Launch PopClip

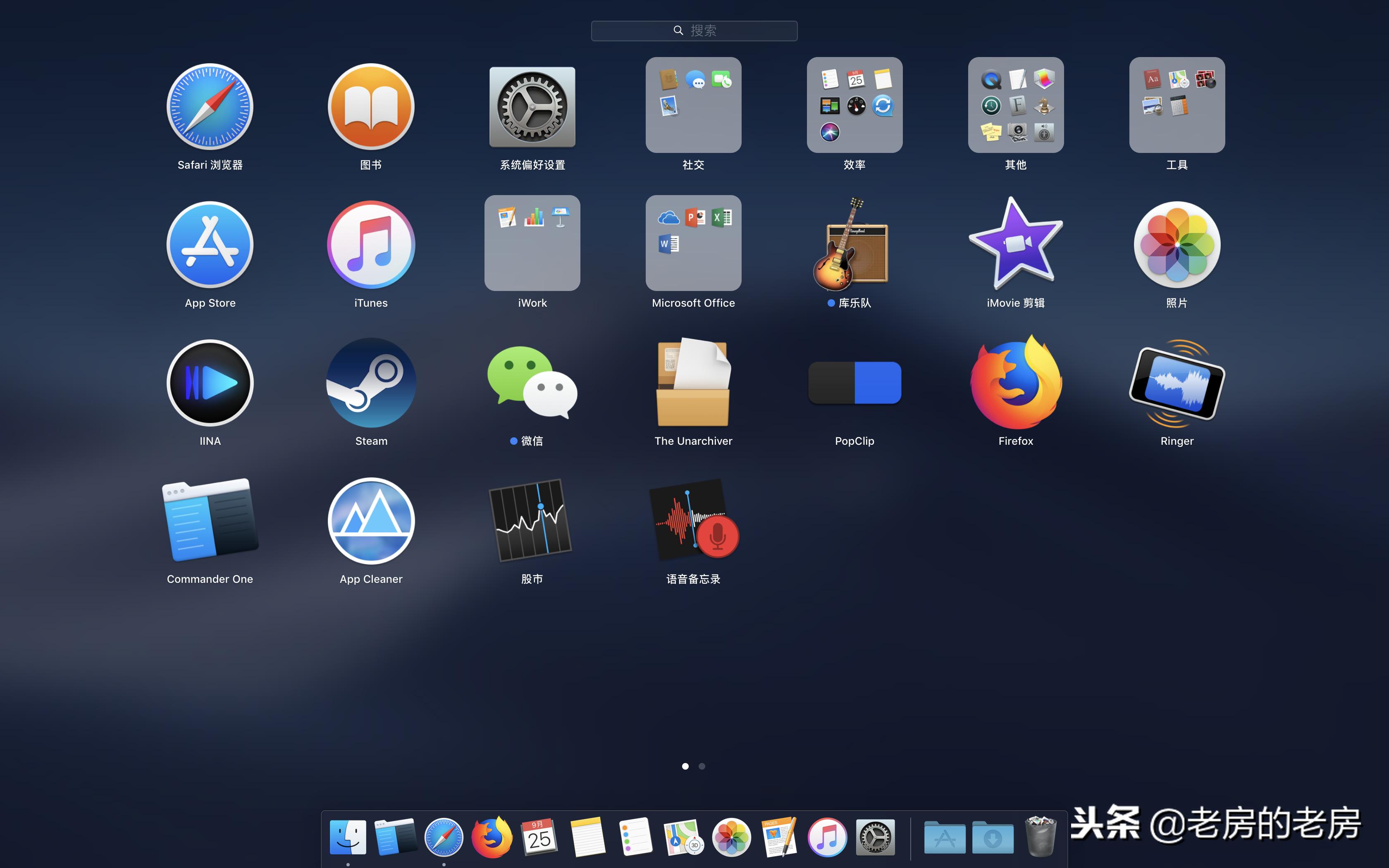(854, 382)
